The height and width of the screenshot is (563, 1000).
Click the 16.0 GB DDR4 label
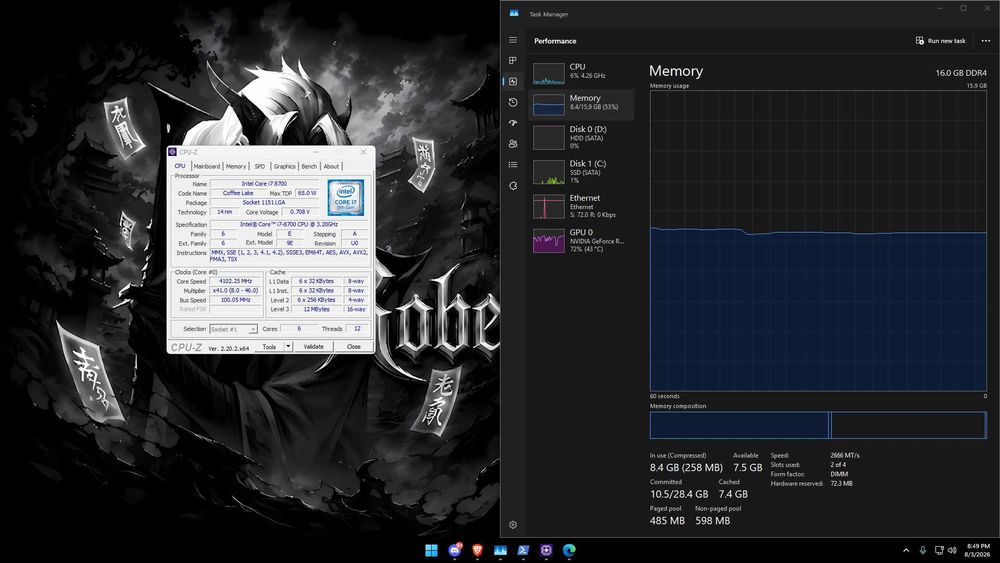[961, 73]
